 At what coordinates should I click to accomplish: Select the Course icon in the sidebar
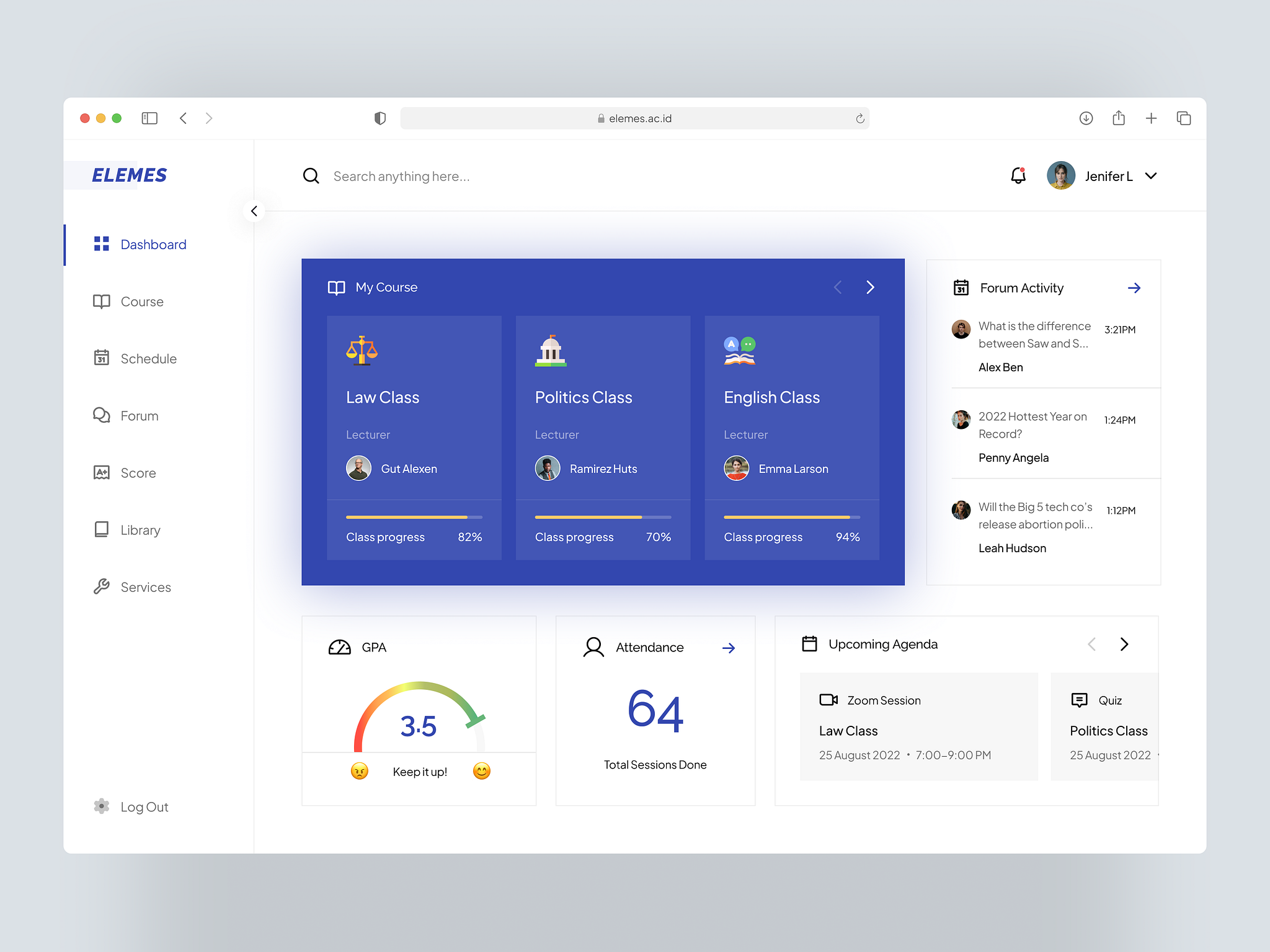point(101,302)
